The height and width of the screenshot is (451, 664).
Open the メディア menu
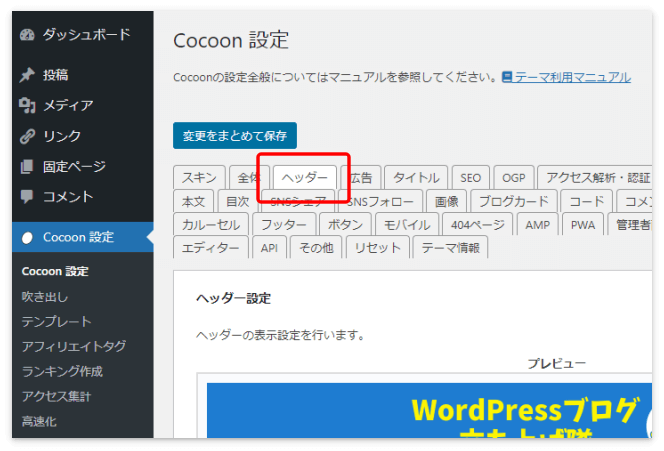coord(83,105)
